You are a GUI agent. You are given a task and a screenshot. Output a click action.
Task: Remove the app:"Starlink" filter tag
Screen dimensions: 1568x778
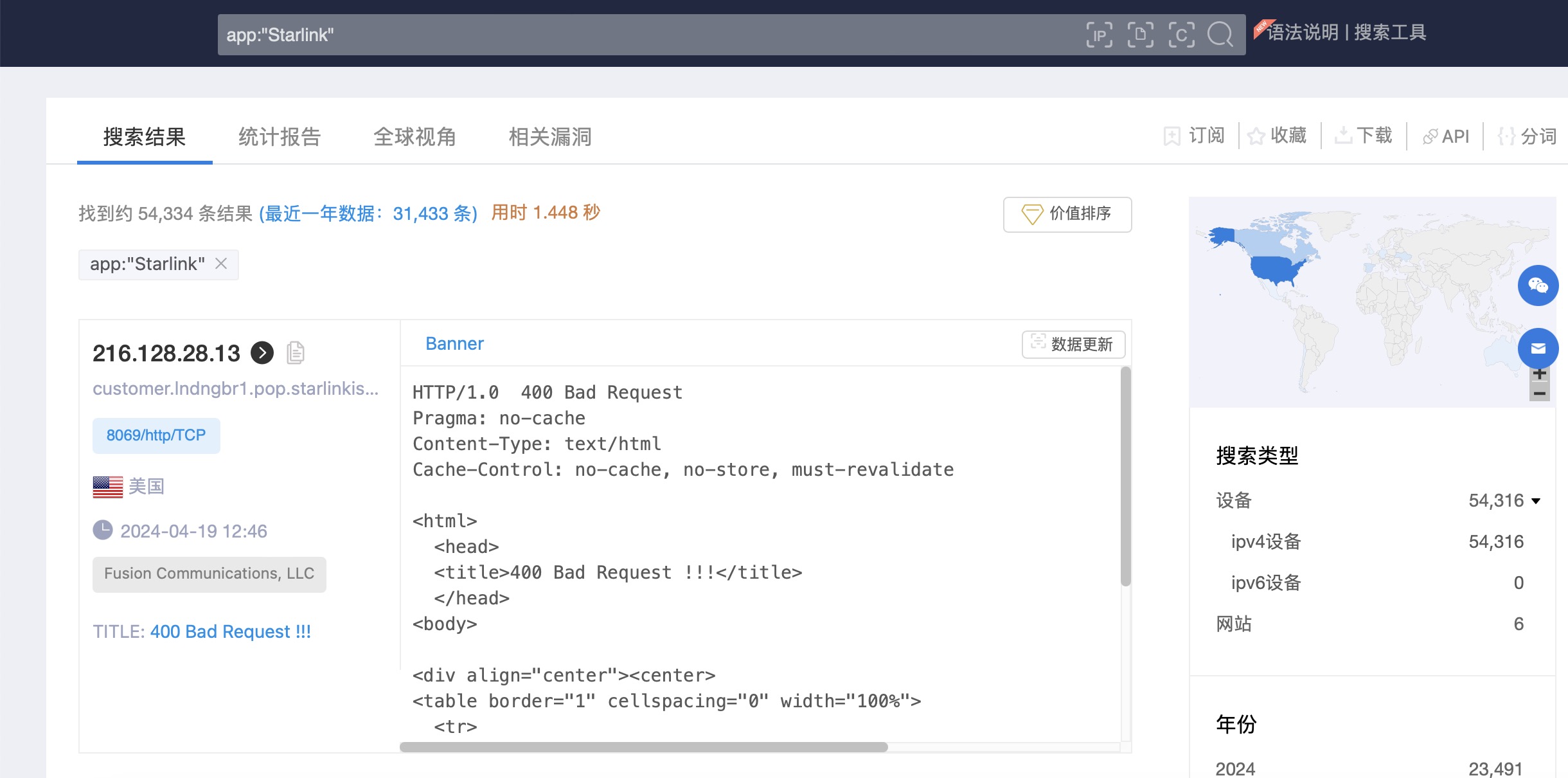point(221,264)
